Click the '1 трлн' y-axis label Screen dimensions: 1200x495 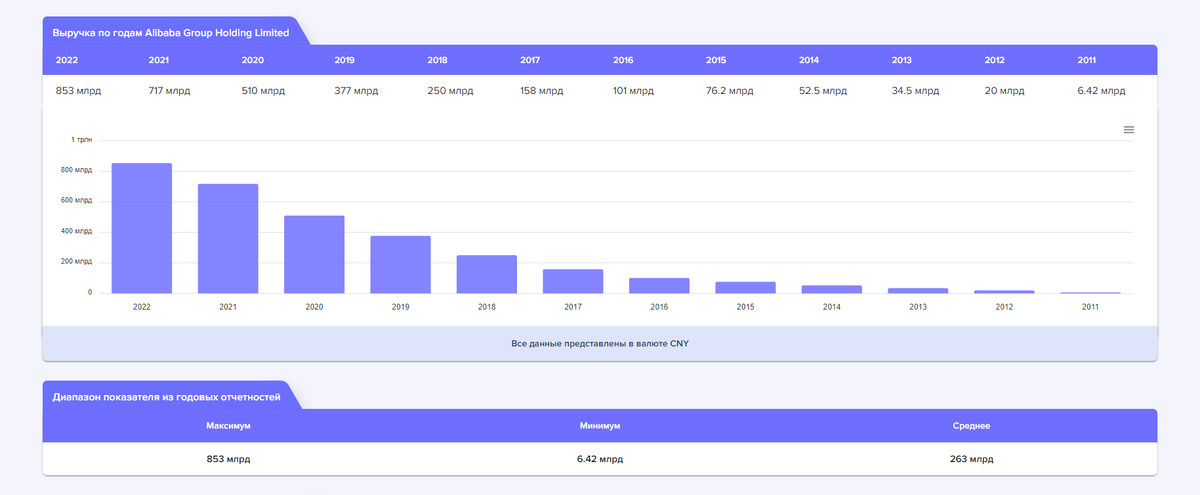pyautogui.click(x=82, y=140)
